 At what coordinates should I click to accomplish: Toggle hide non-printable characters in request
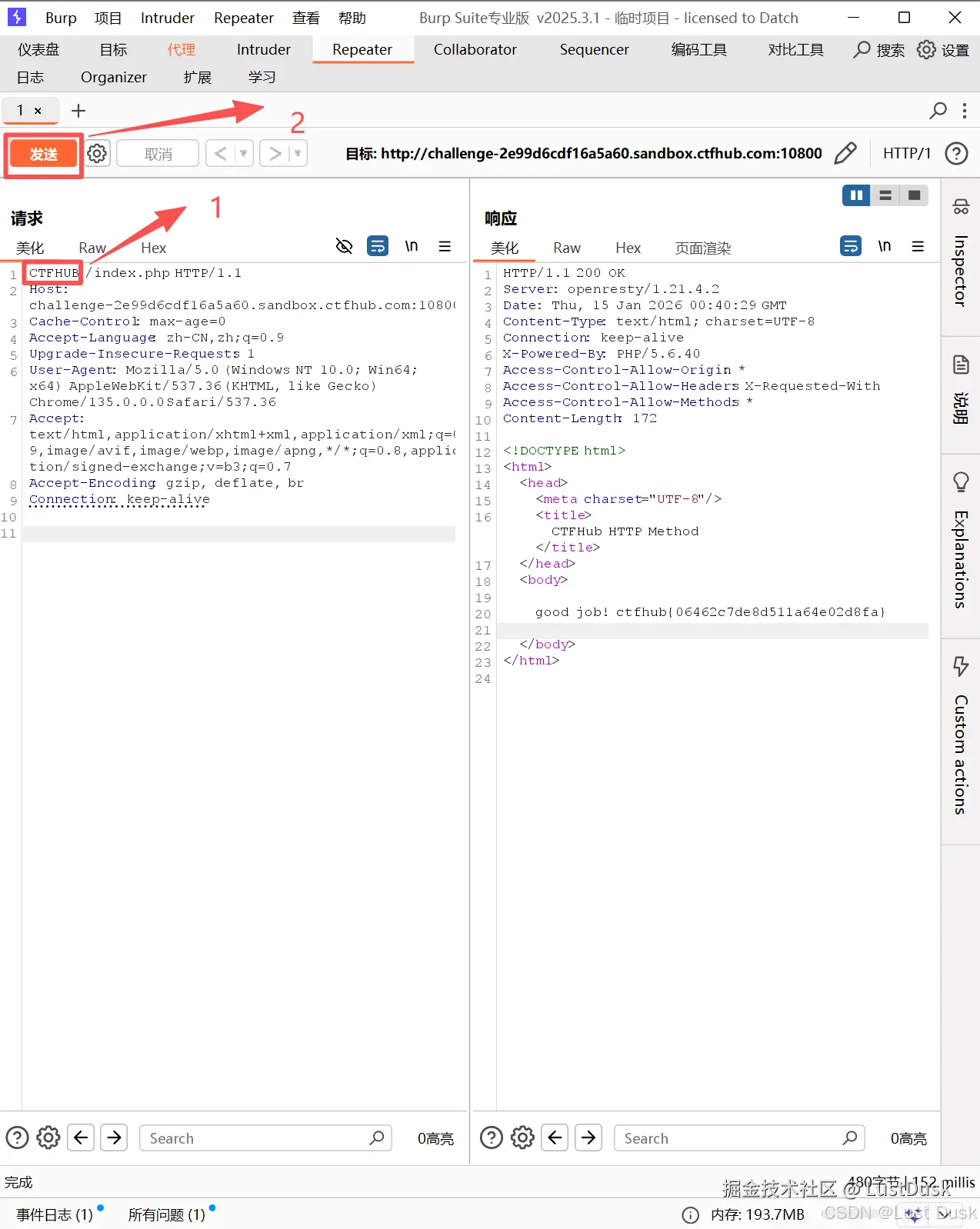click(344, 246)
